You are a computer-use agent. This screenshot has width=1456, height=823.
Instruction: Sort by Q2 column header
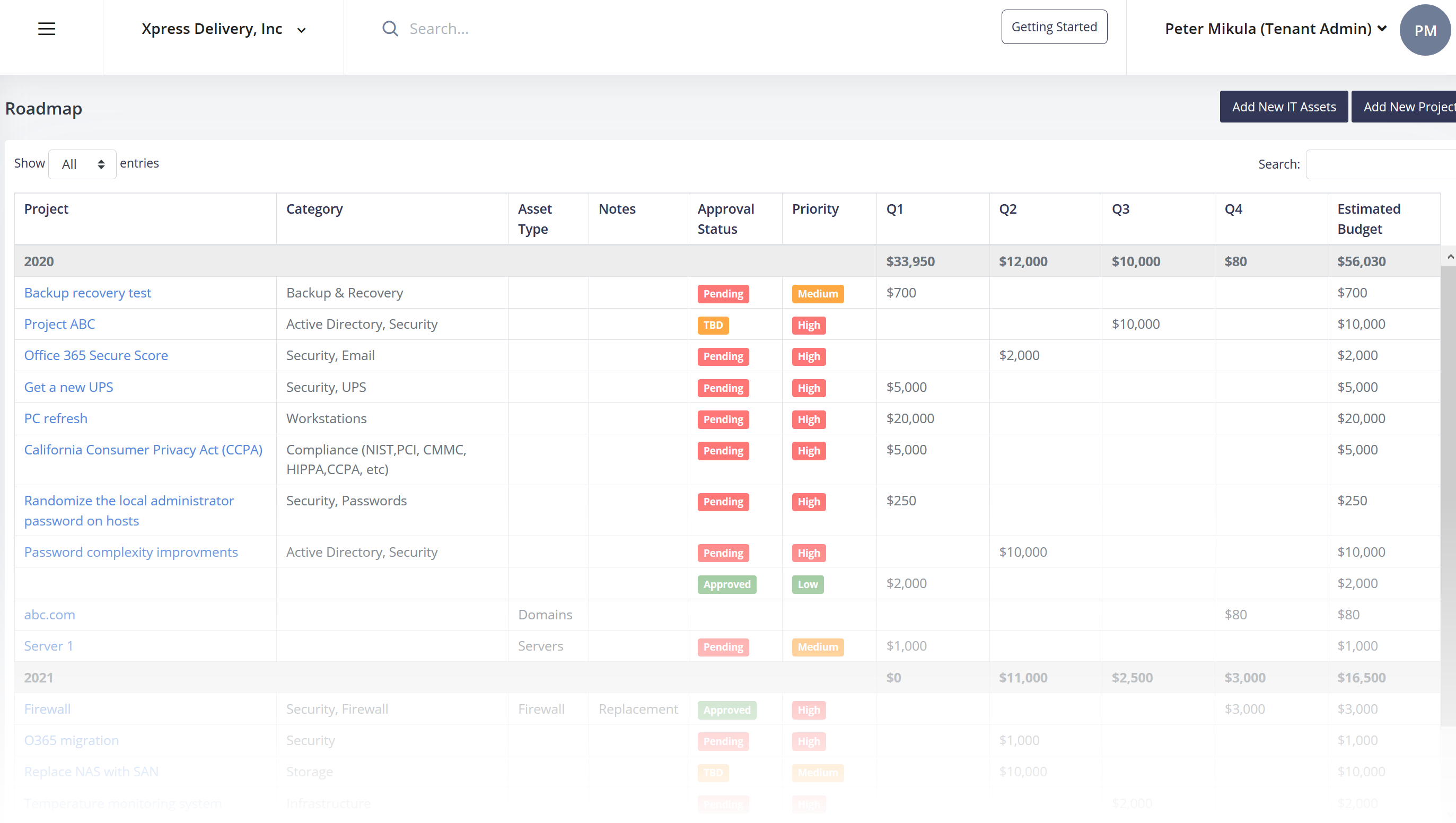[x=1045, y=219]
